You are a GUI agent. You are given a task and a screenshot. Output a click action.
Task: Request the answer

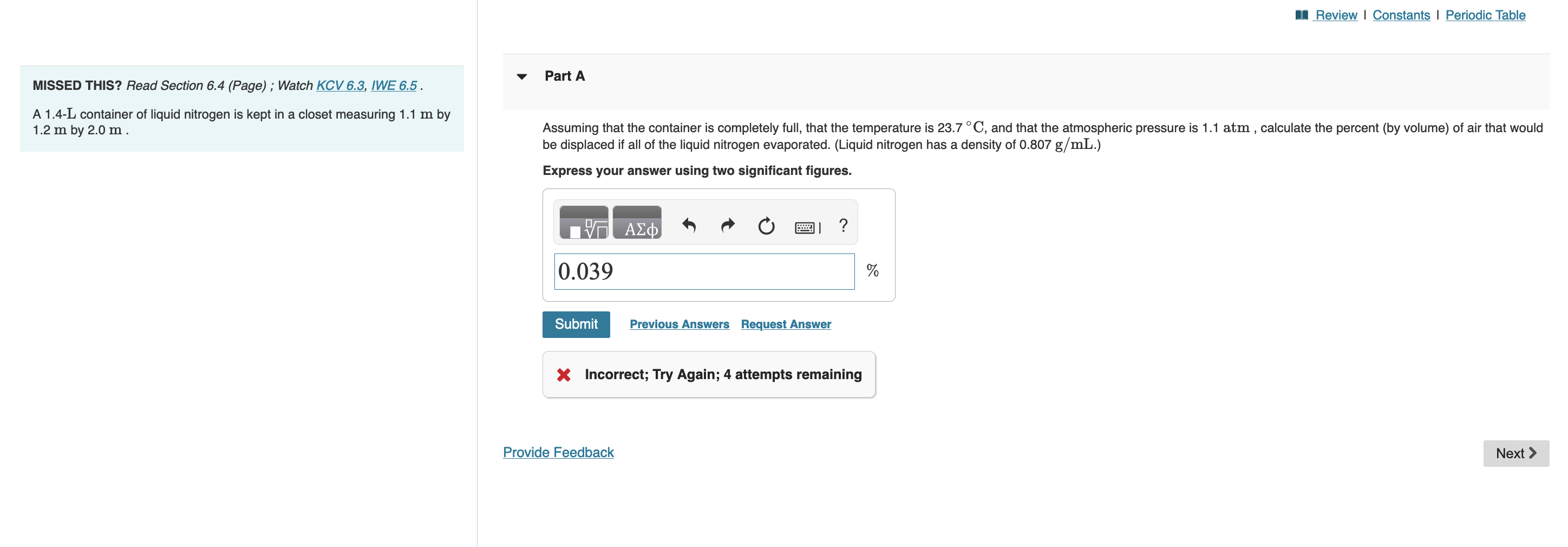[x=785, y=324]
